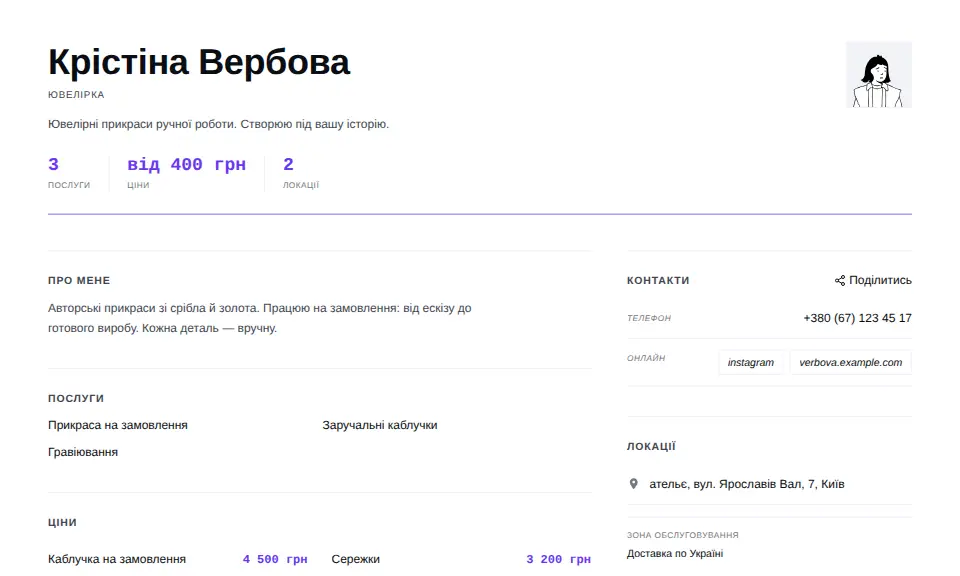
Task: Click the ПРО МЕНЕ section heading
Action: click(79, 280)
